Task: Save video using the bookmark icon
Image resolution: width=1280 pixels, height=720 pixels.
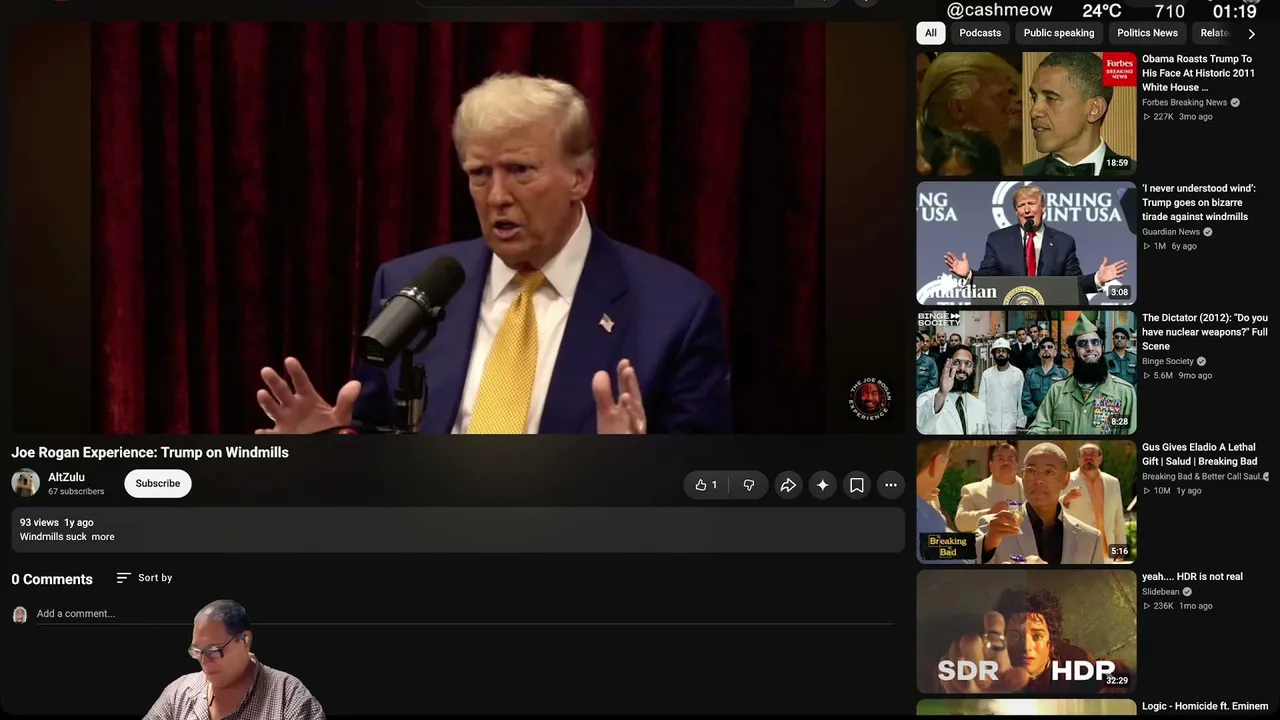Action: (857, 485)
